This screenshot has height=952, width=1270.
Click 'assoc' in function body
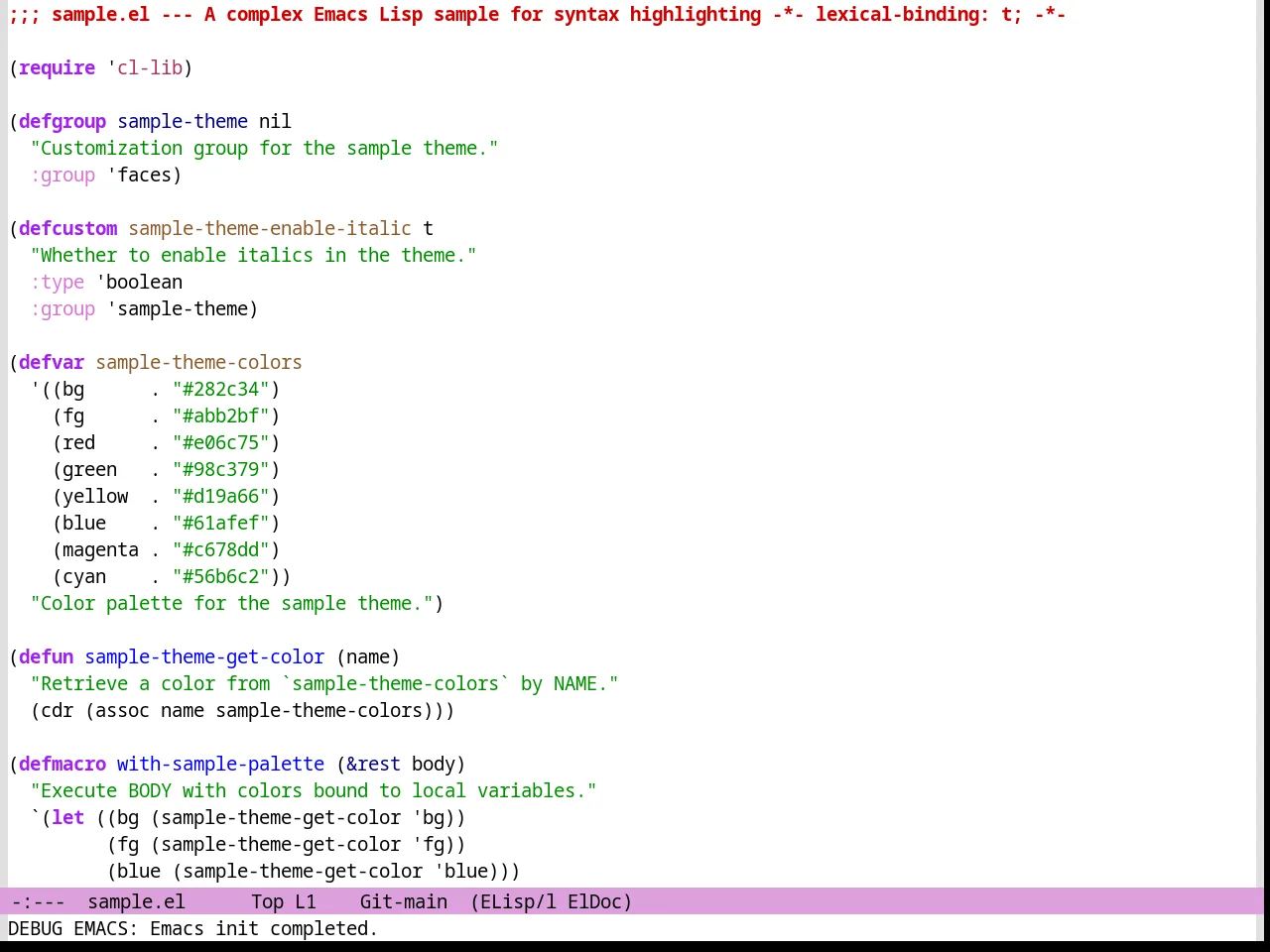[x=122, y=710]
